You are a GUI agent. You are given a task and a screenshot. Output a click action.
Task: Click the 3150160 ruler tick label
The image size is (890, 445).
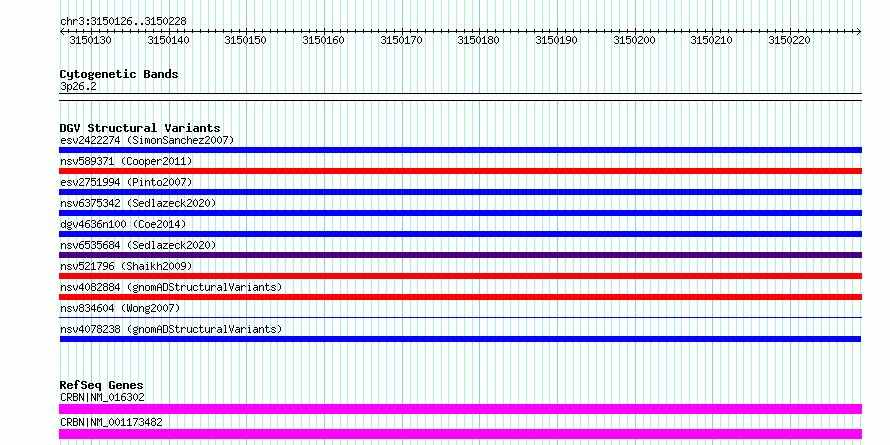324,40
